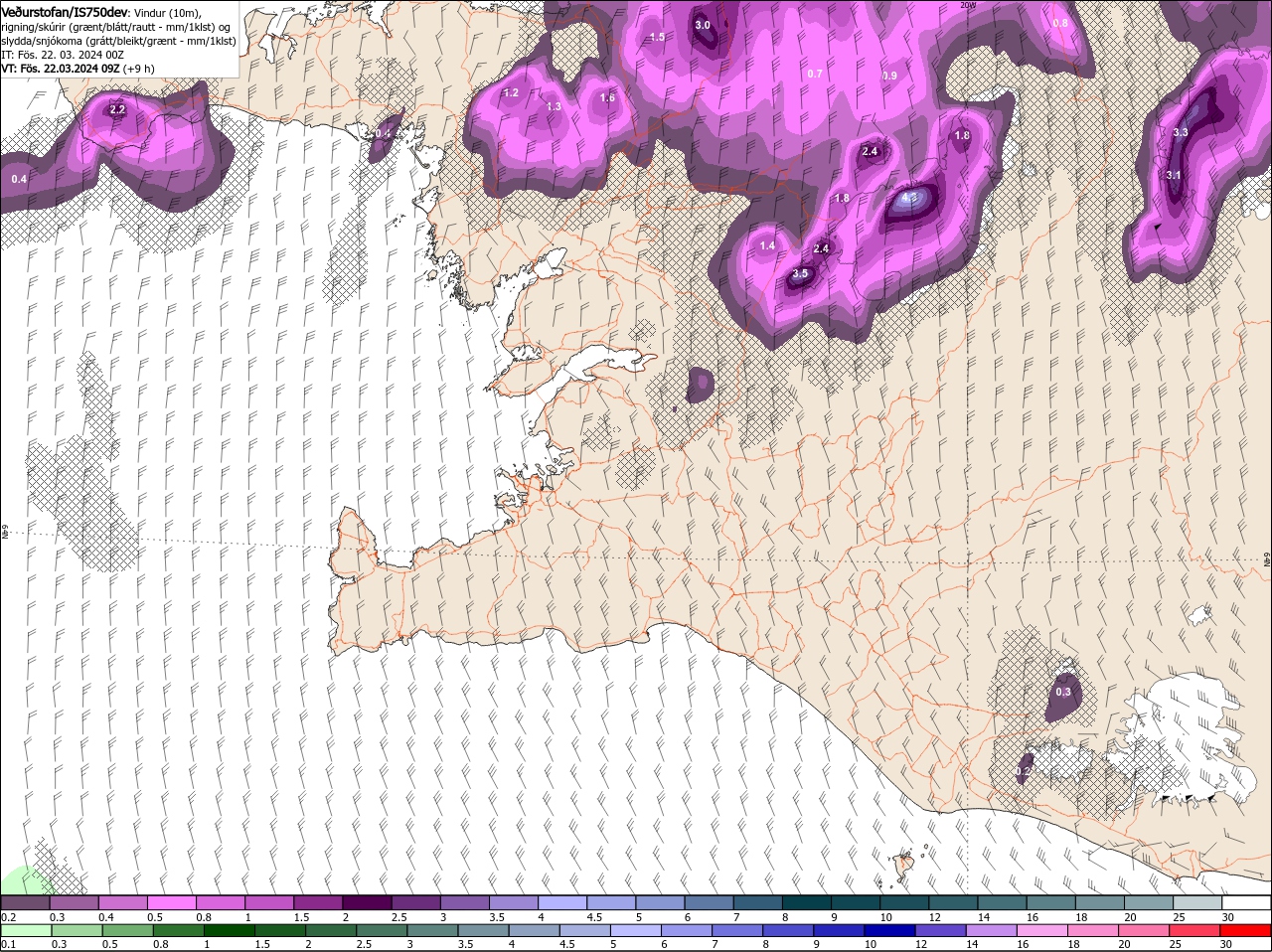Click the 0.9 snowfall value label

[889, 76]
